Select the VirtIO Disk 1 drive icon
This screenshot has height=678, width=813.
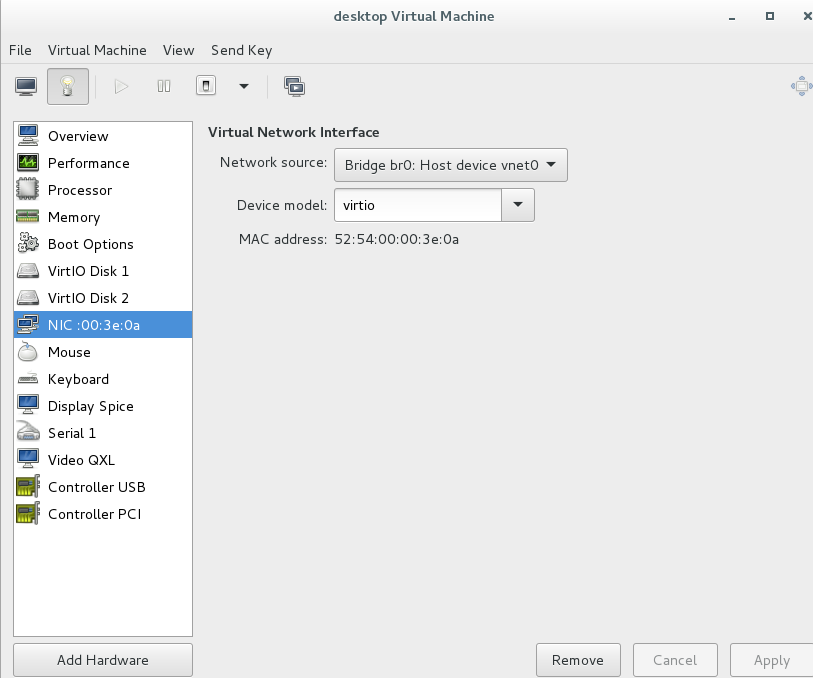pyautogui.click(x=28, y=271)
